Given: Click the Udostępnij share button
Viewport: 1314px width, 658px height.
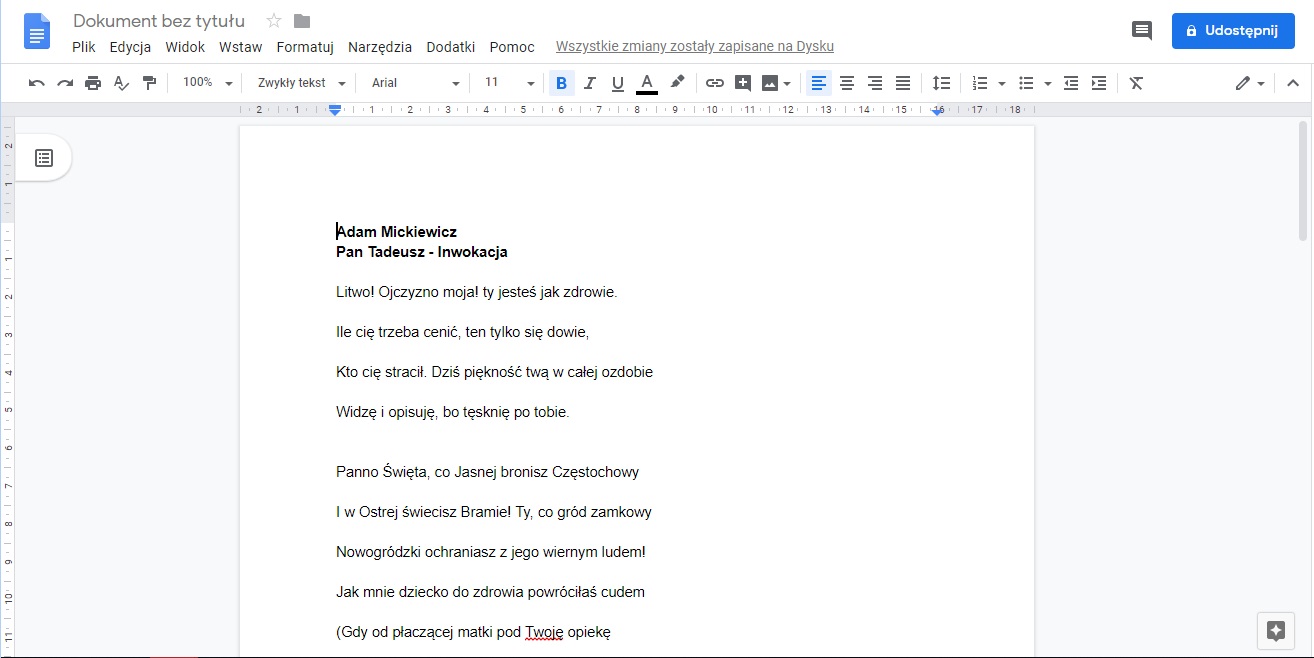Looking at the screenshot, I should coord(1231,30).
